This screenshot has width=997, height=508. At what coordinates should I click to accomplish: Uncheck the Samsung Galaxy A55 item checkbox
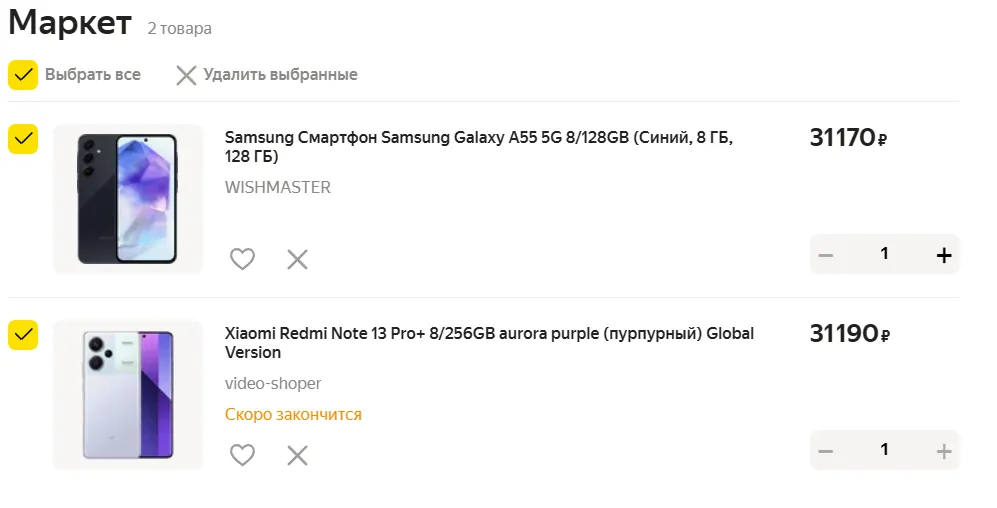click(23, 139)
